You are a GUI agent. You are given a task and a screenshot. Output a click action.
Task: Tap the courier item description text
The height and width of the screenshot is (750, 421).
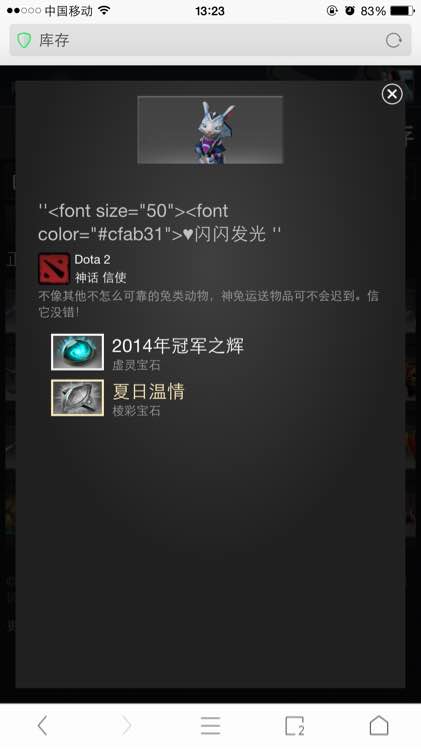pos(209,304)
